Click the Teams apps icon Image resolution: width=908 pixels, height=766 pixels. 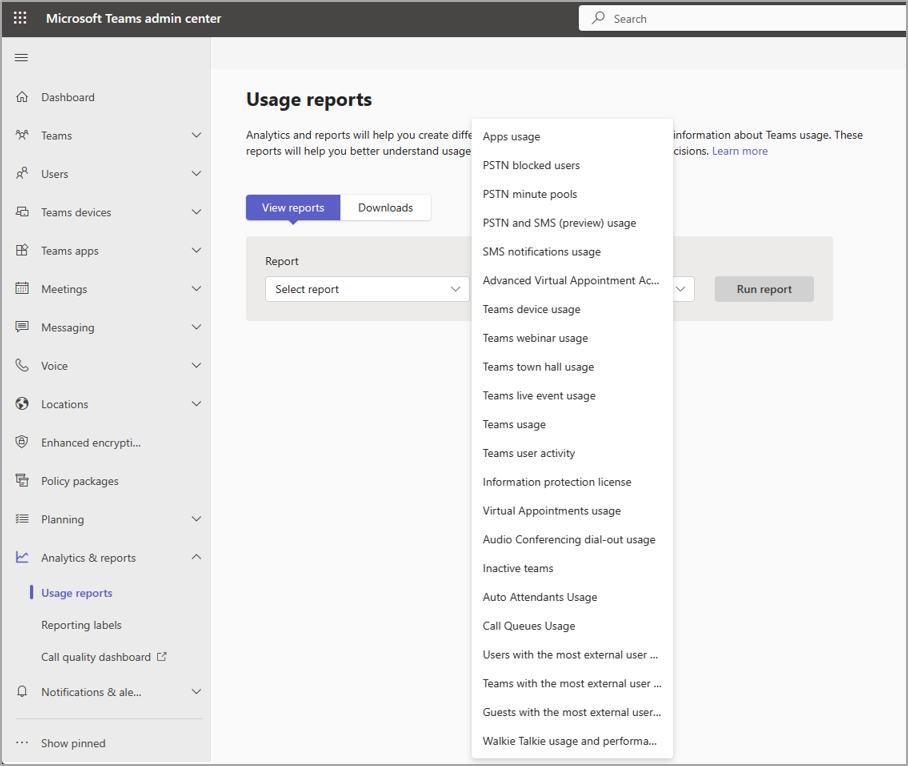(x=22, y=250)
